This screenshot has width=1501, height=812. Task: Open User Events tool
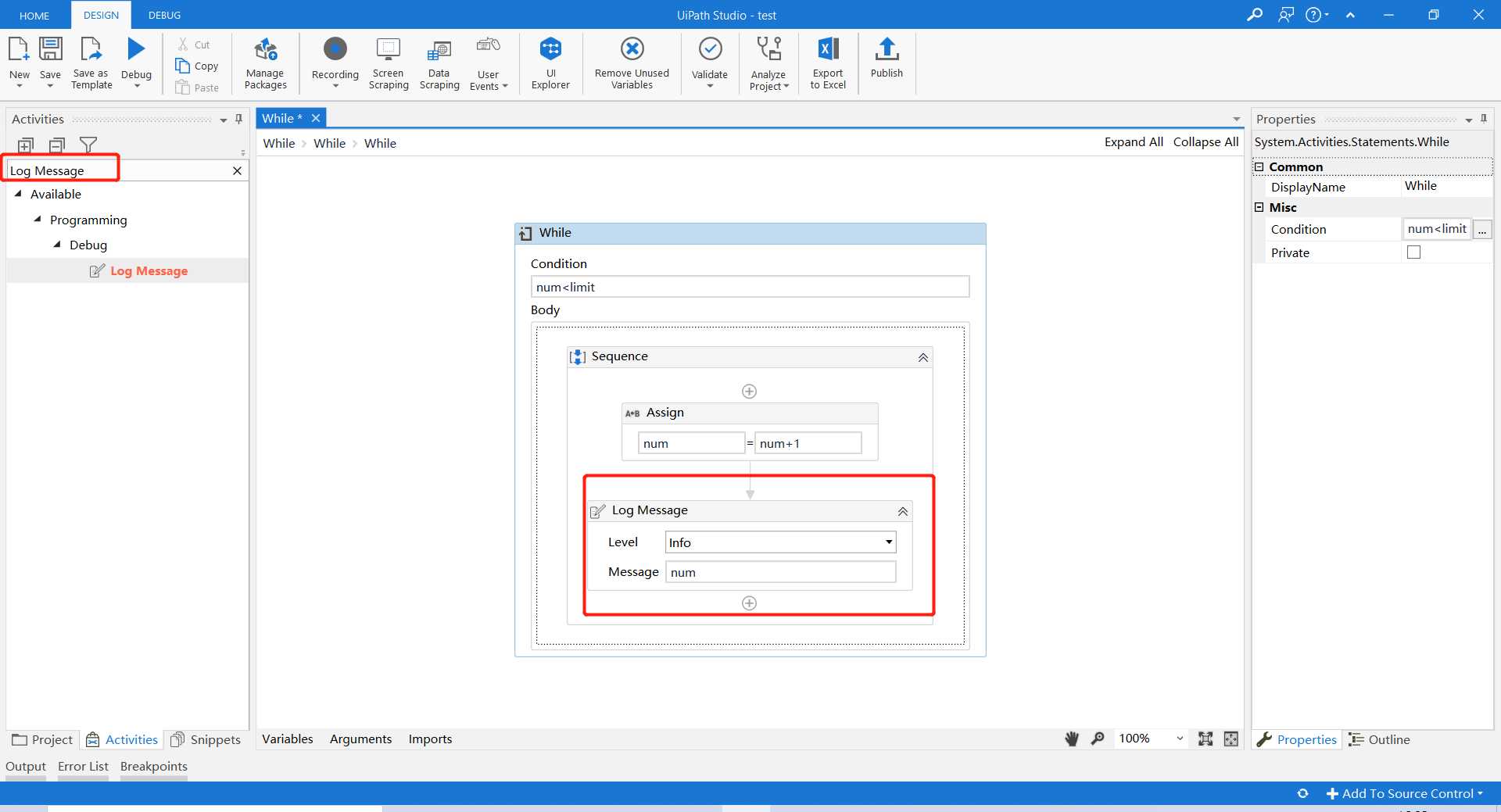[489, 63]
